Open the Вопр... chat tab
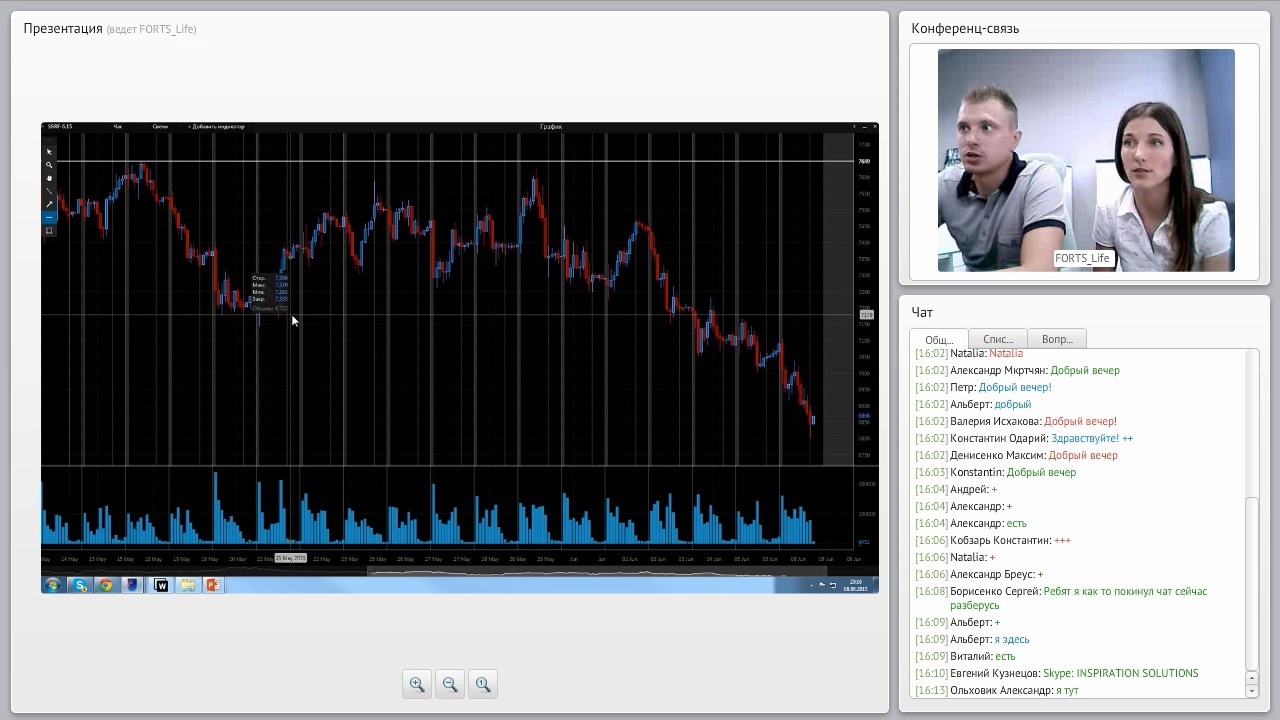The height and width of the screenshot is (720, 1280). [1056, 339]
